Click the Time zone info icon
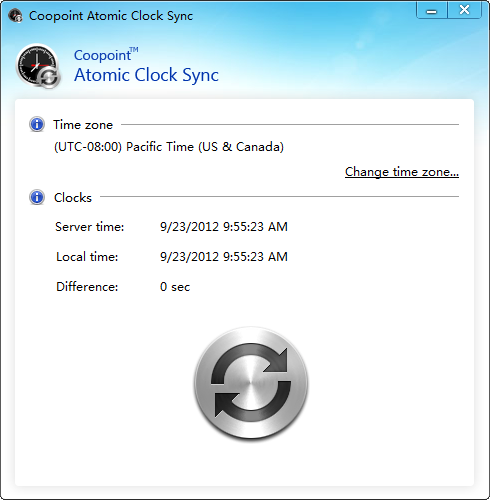The height and width of the screenshot is (500, 490). (x=37, y=124)
